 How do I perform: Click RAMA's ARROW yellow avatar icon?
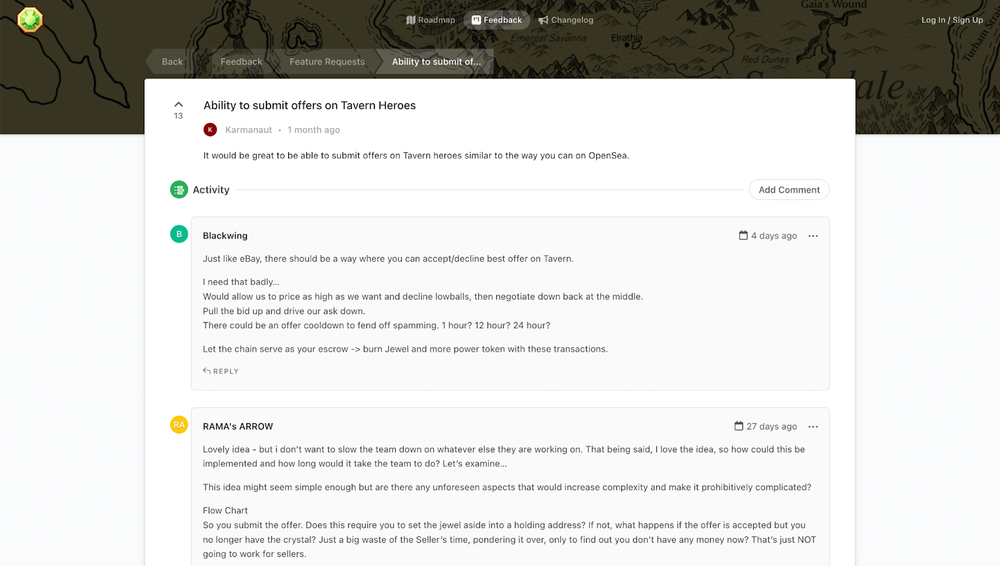[x=179, y=424]
